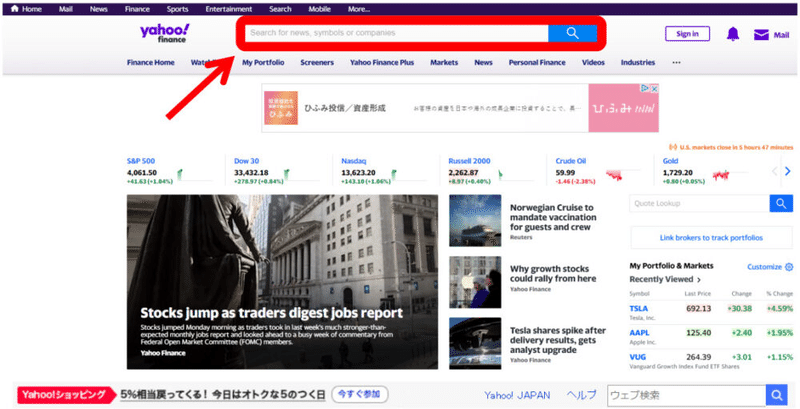The height and width of the screenshot is (409, 800).
Task: Open the Russell 2000 index link
Action: click(x=469, y=161)
